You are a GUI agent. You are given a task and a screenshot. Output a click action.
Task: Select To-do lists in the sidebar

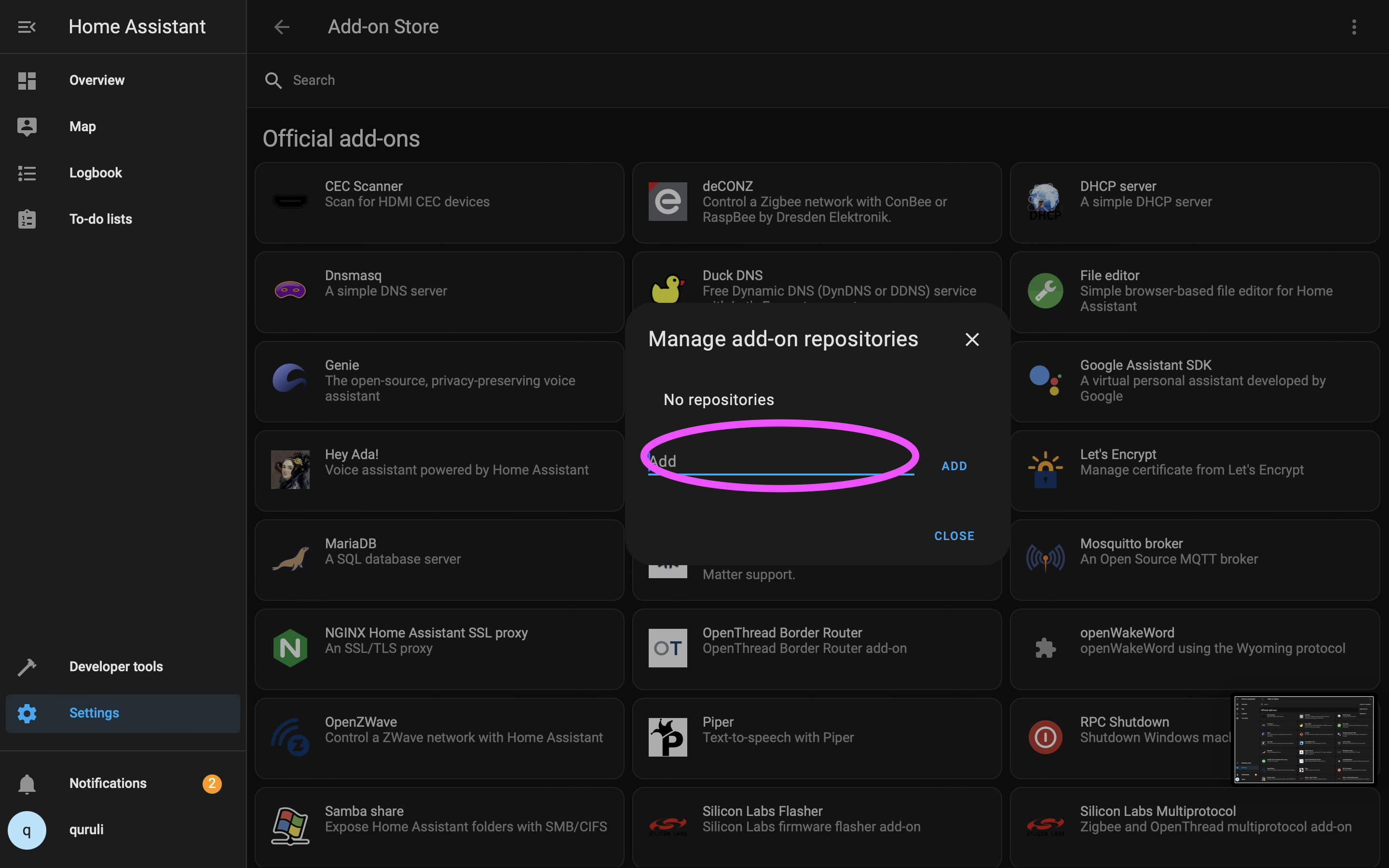tap(123, 219)
